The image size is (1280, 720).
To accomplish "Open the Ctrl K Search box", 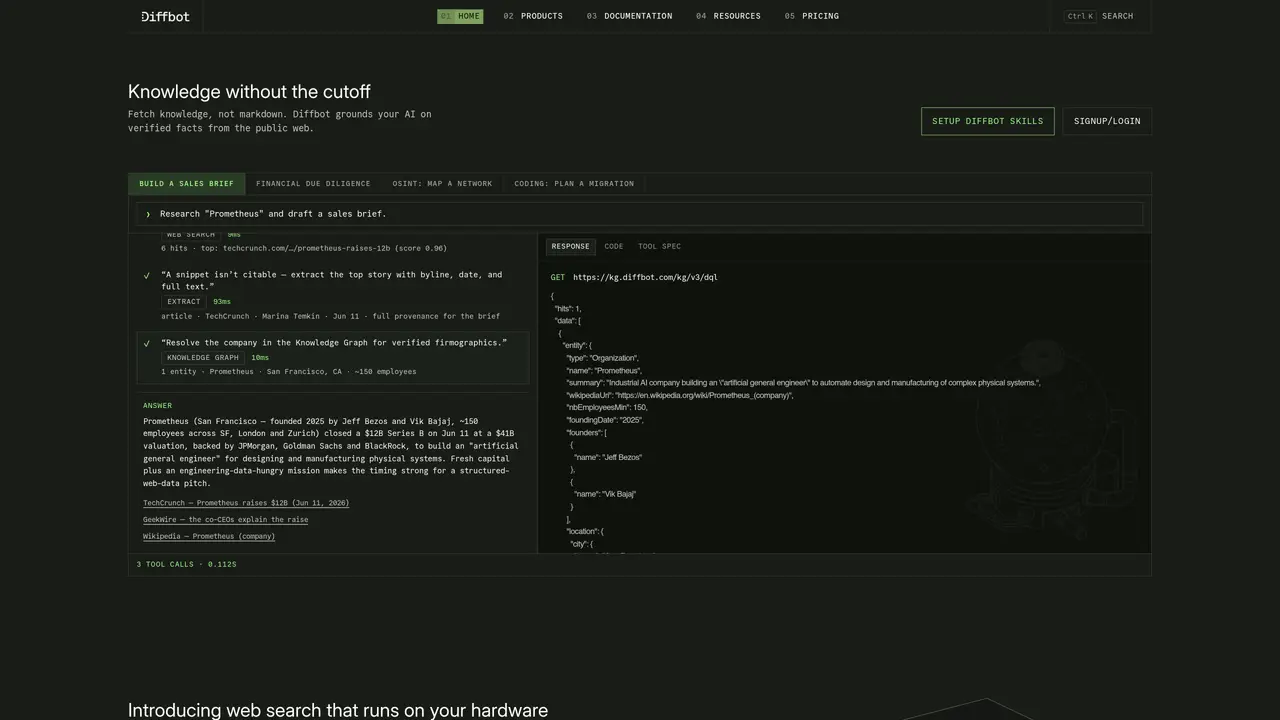I will [x=1099, y=16].
